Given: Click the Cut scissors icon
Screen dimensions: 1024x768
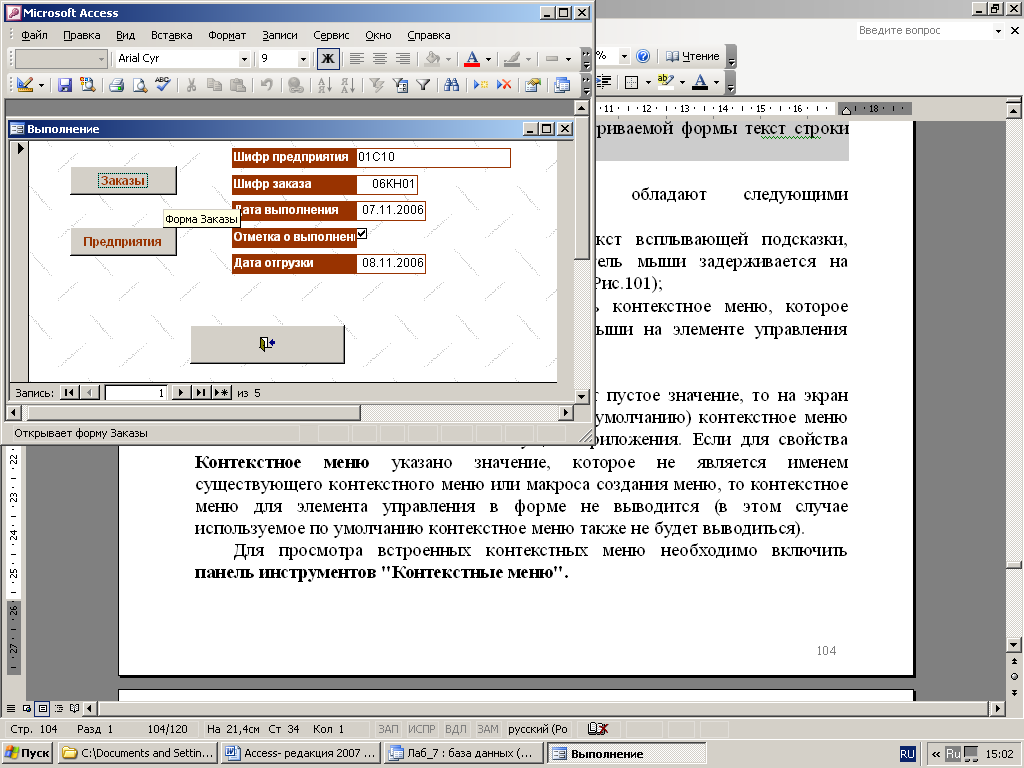Looking at the screenshot, I should pyautogui.click(x=191, y=84).
